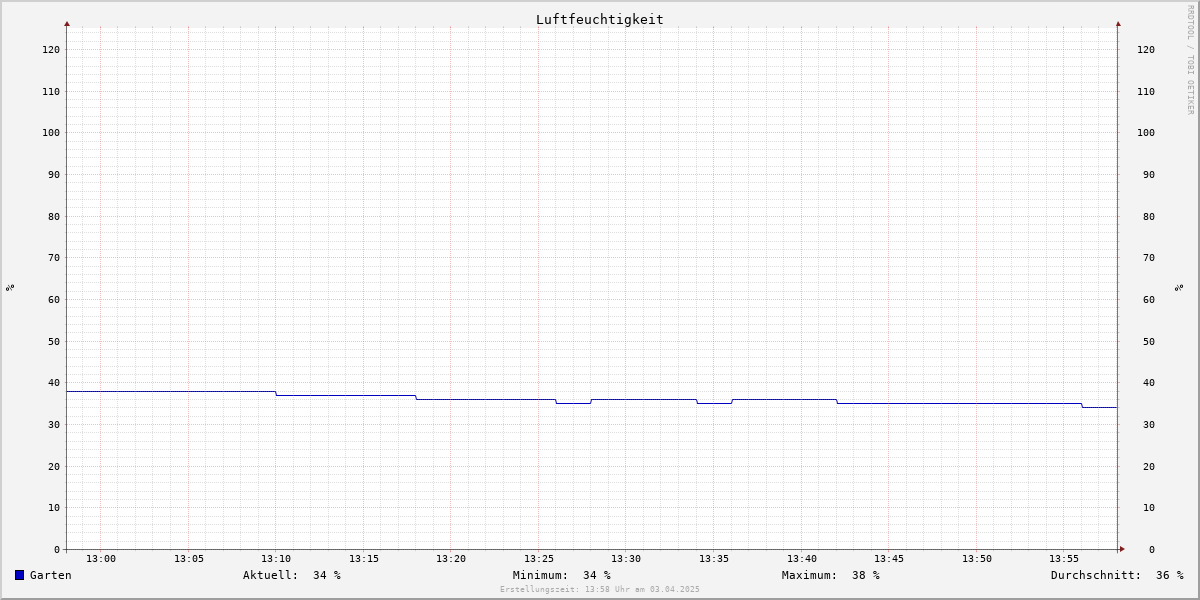1200x600 pixels.
Task: Click the % unit label on right axis
Action: [x=1179, y=287]
